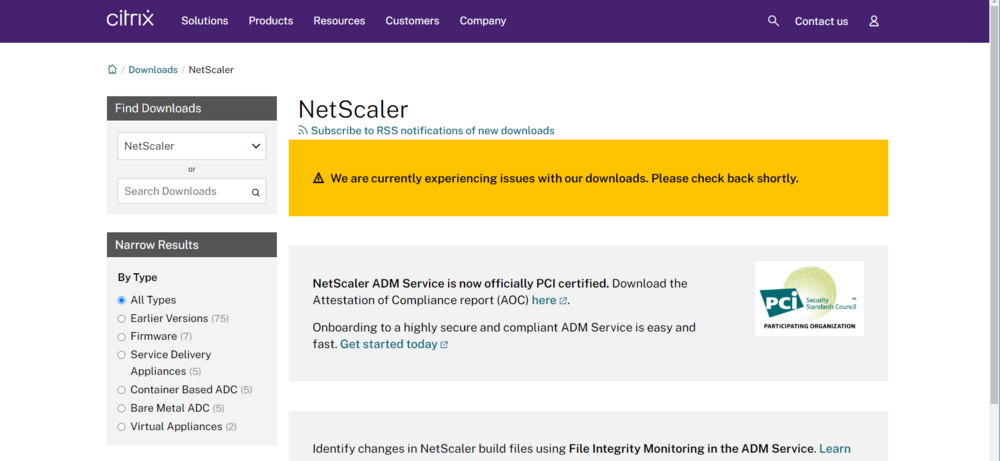
Task: Click into the Search Downloads field
Action: click(x=182, y=191)
